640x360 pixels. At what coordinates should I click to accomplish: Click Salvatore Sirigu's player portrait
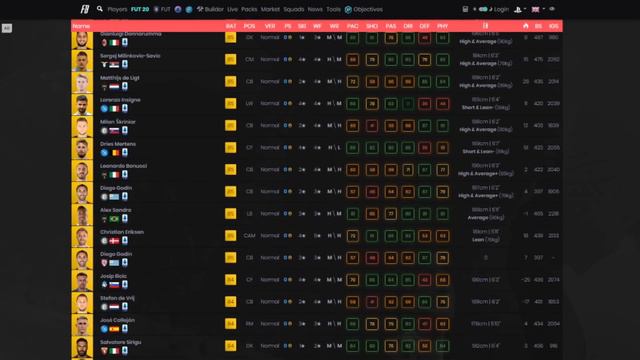click(x=82, y=347)
